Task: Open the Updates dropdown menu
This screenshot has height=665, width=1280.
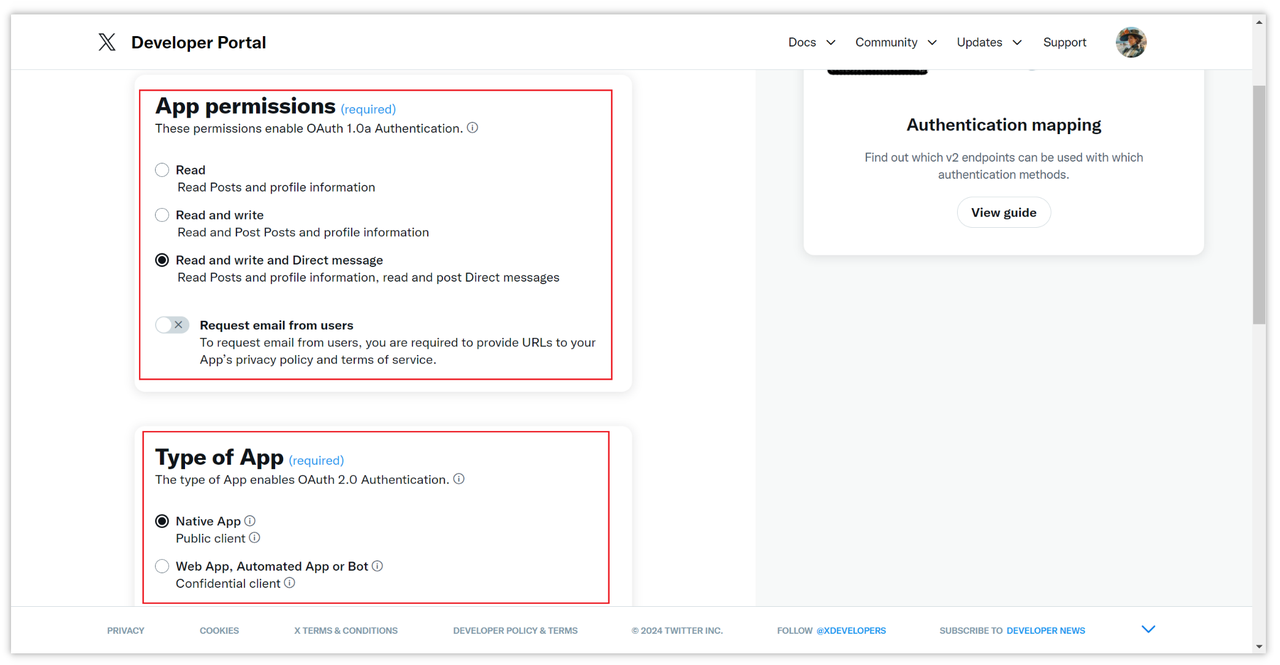Action: pyautogui.click(x=989, y=42)
